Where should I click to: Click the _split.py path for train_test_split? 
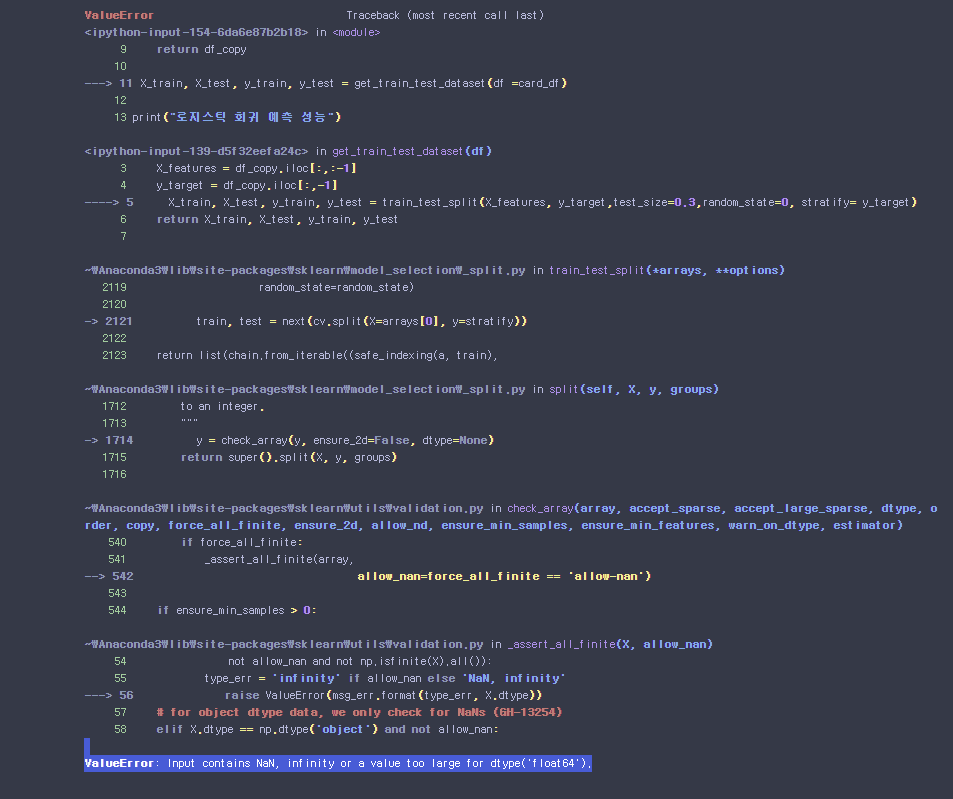[305, 270]
